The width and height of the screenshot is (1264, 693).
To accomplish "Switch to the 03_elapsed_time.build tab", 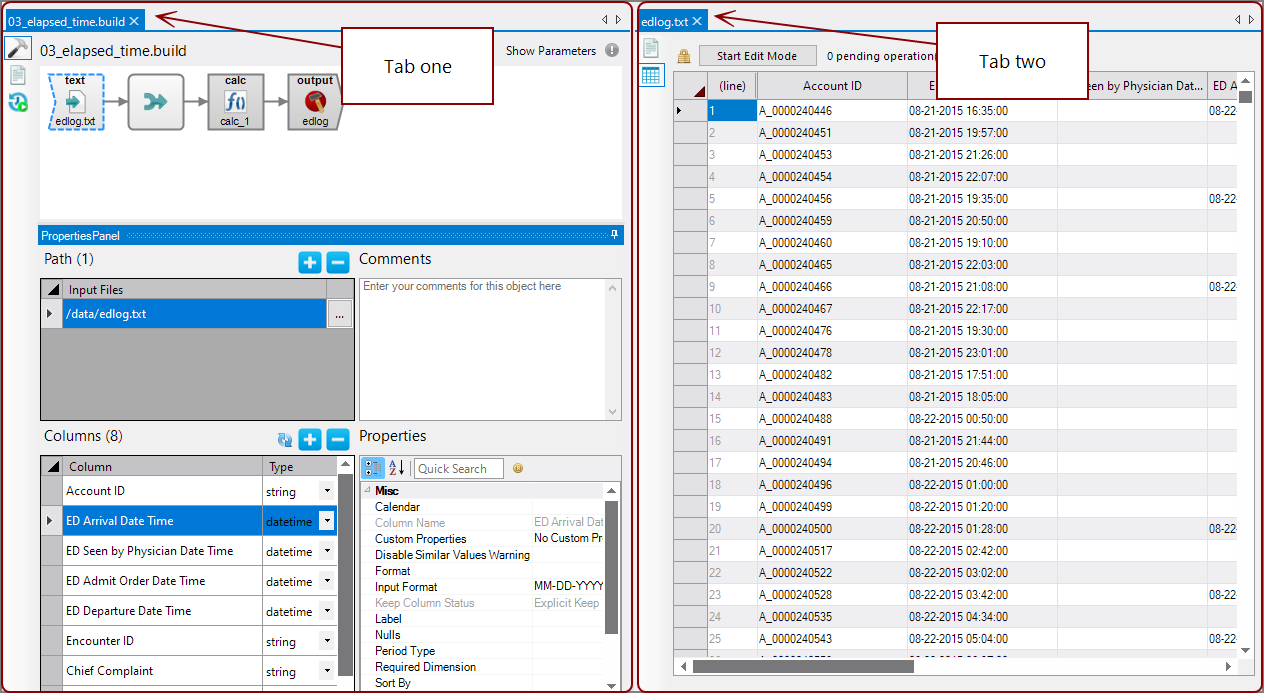I will (x=67, y=20).
